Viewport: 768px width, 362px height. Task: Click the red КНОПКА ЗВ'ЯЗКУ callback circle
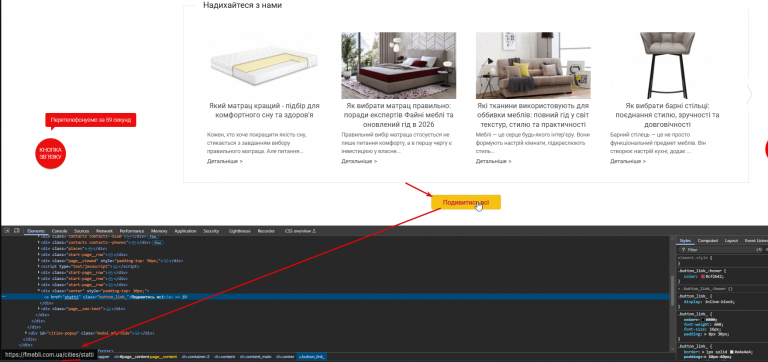[x=51, y=154]
